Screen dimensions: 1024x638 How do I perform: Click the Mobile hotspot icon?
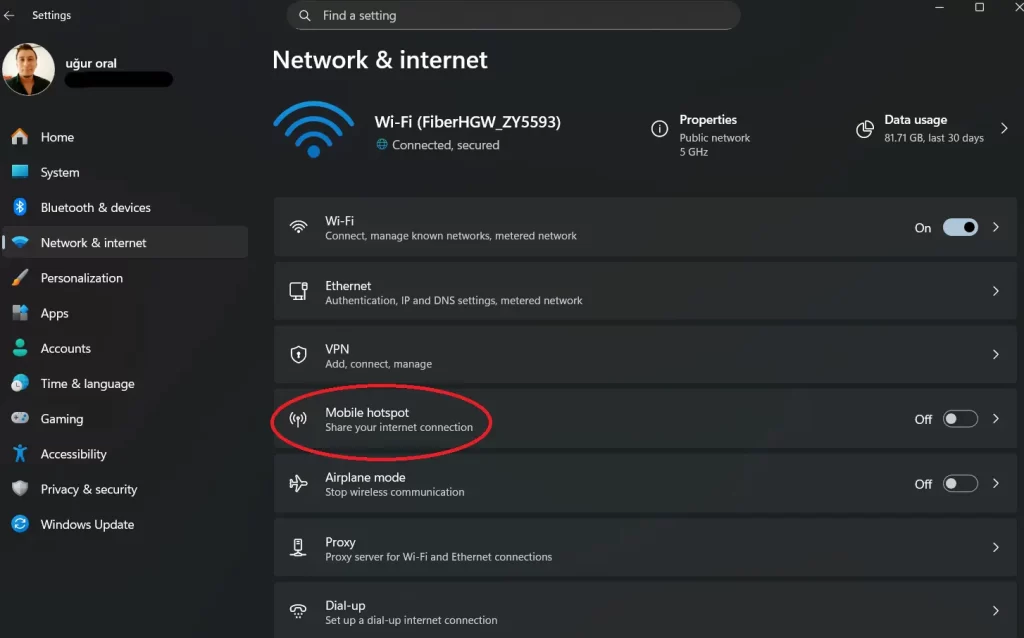[298, 419]
